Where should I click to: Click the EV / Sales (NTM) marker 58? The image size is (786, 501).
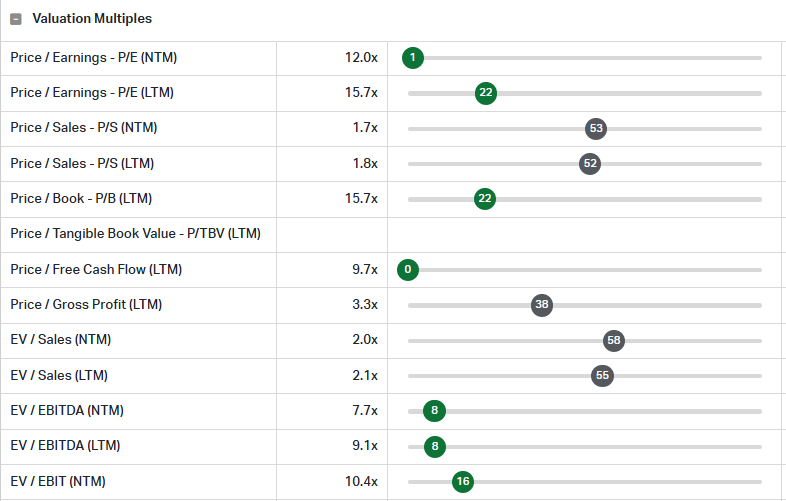(614, 340)
